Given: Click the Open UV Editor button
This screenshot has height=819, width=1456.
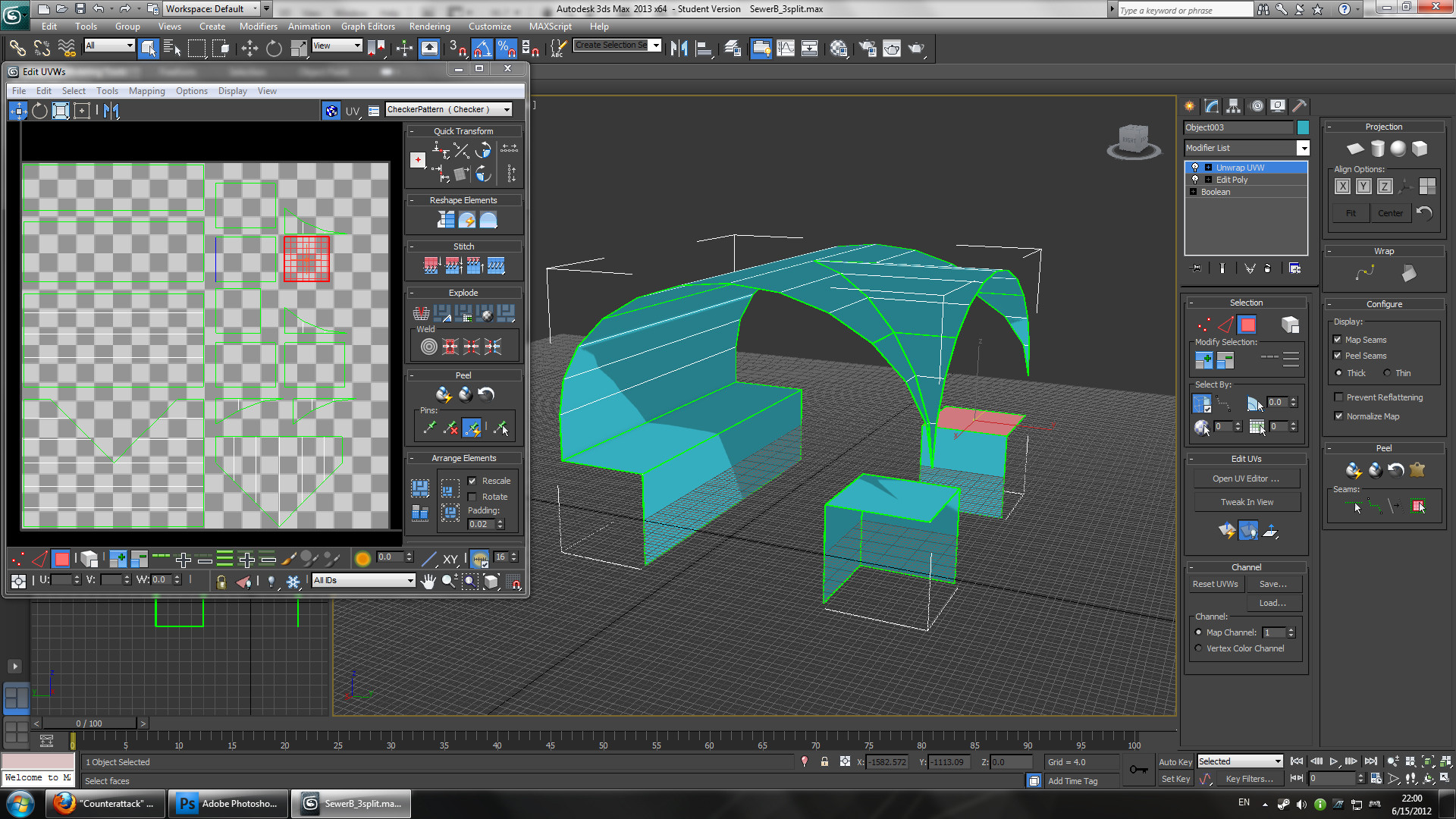Looking at the screenshot, I should pyautogui.click(x=1246, y=479).
